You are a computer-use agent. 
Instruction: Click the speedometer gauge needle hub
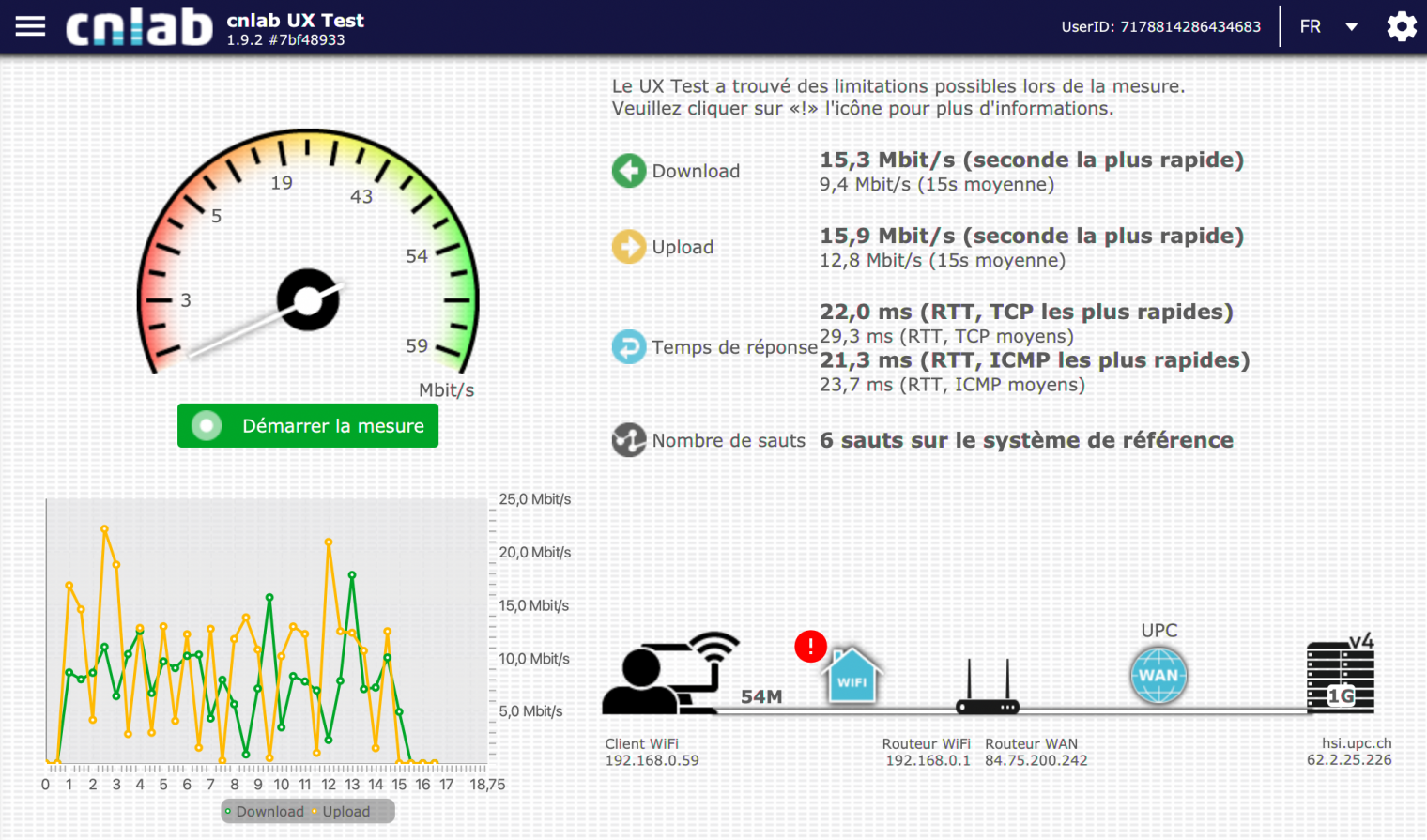pyautogui.click(x=308, y=300)
